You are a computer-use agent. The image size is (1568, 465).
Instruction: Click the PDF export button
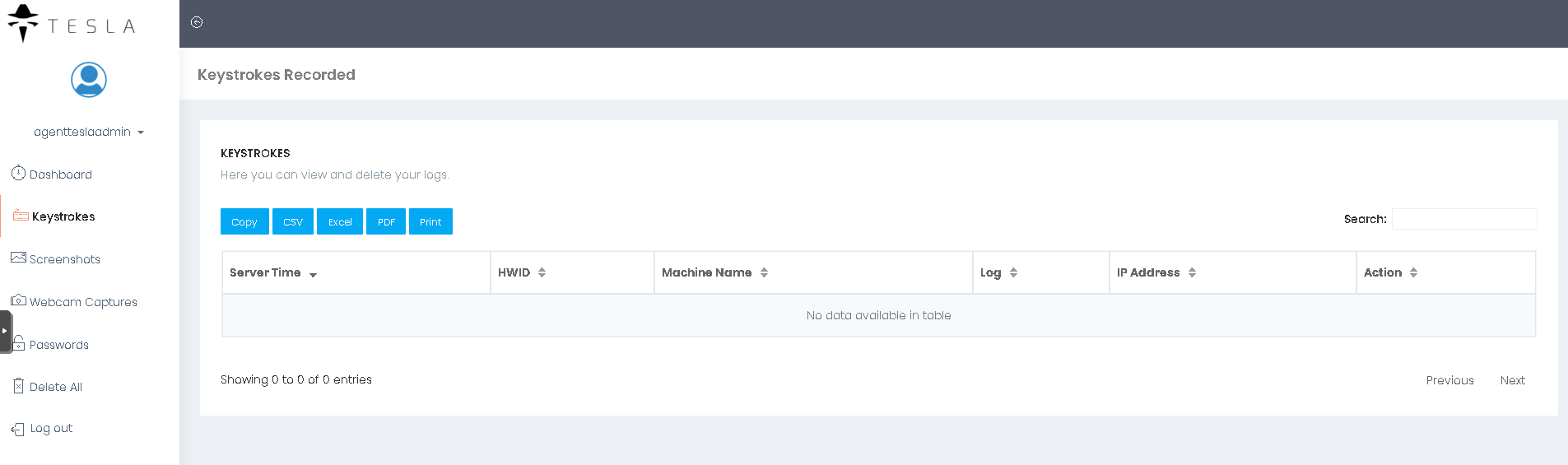point(386,222)
